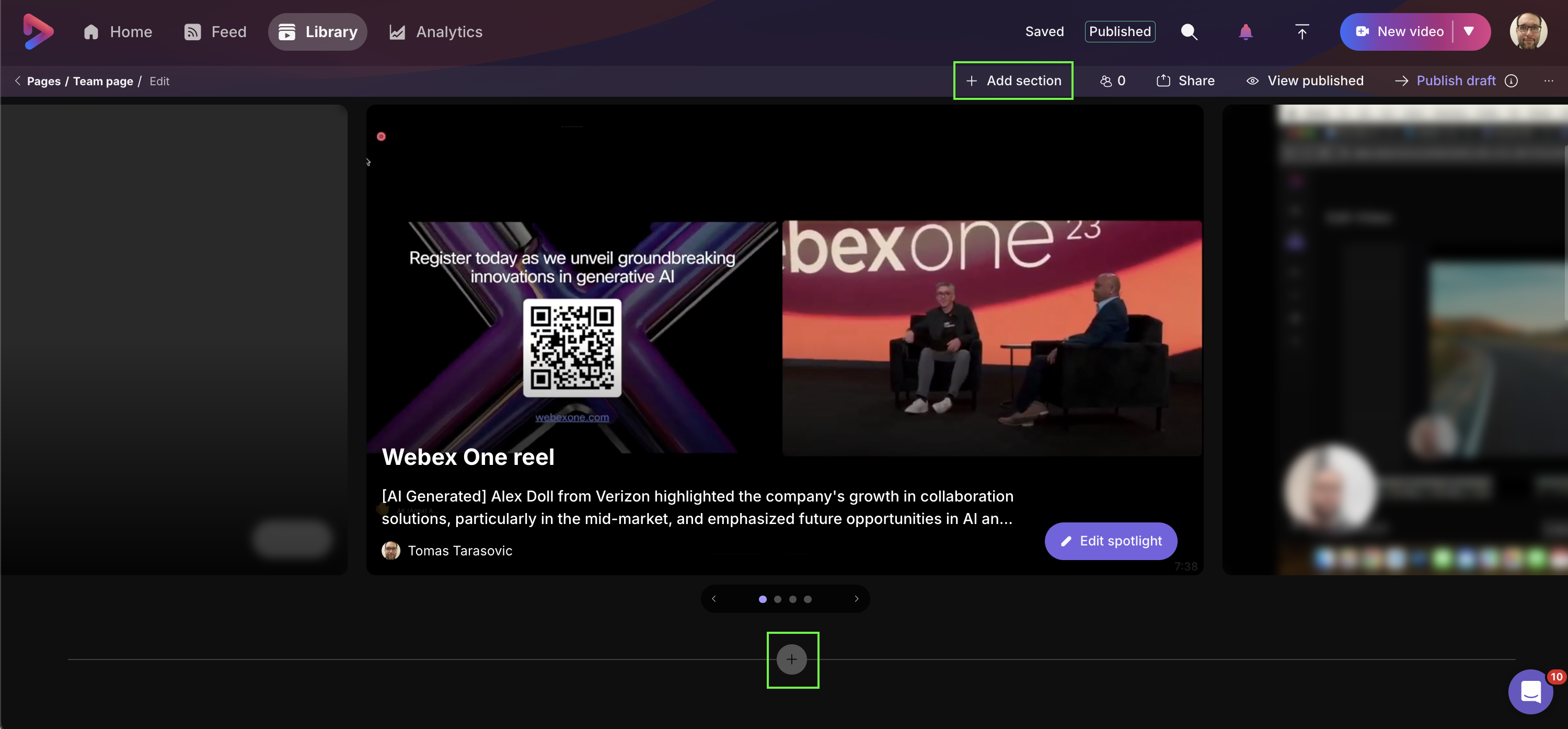Click the Vidcast logo icon
This screenshot has width=1568, height=729.
pos(38,32)
